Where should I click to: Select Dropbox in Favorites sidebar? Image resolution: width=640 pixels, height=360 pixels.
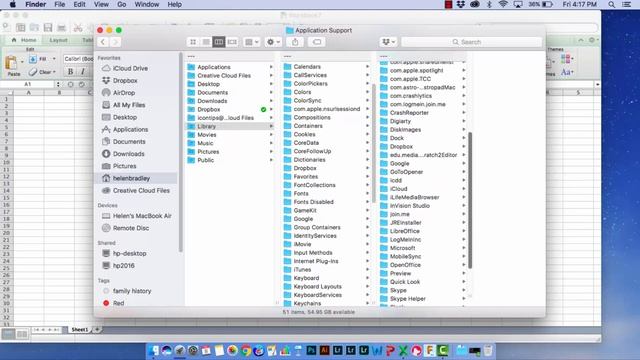coord(125,80)
